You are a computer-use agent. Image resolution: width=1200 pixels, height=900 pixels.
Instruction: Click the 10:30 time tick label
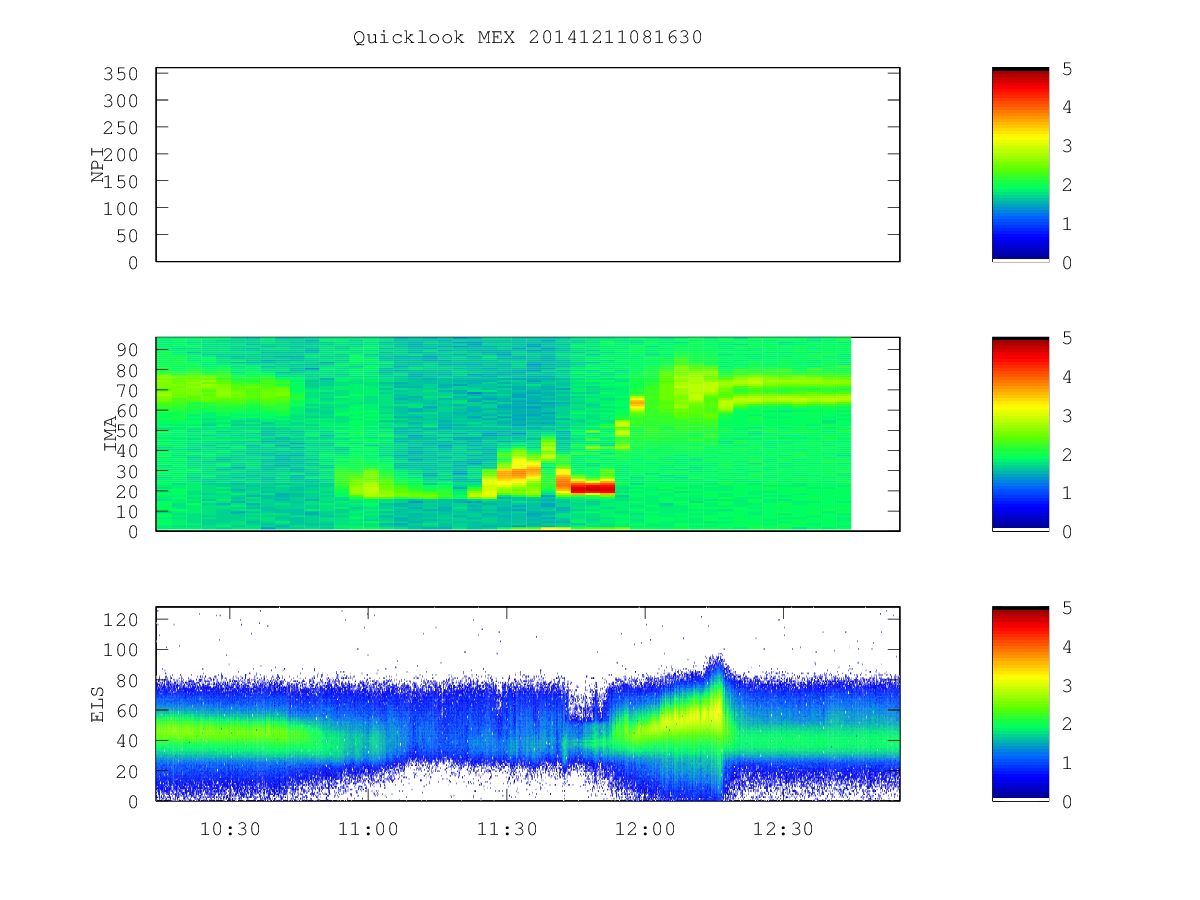coord(230,829)
